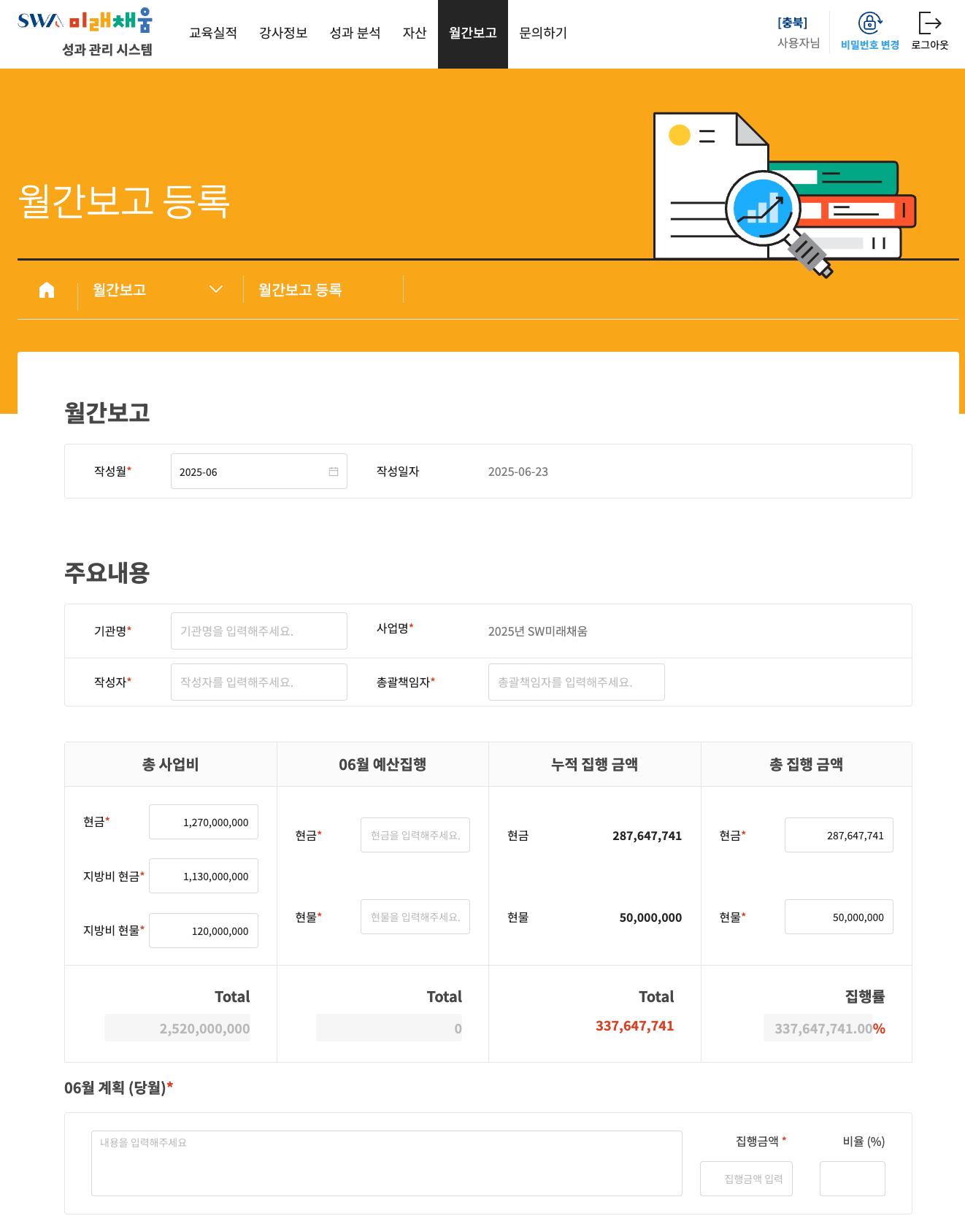
Task: Select the 월간보고 menu tab
Action: [473, 34]
